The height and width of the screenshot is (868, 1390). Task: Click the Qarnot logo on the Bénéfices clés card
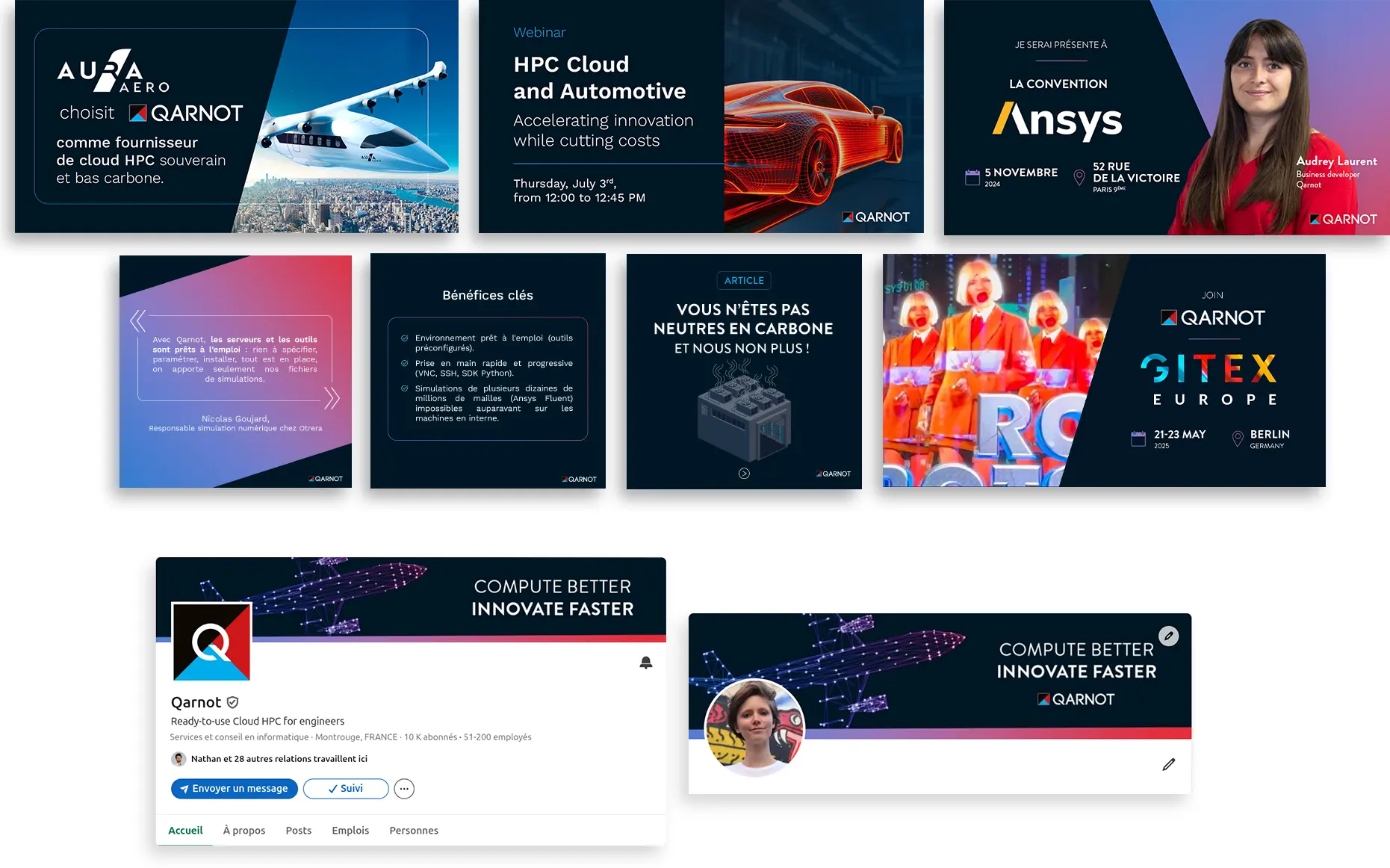tap(579, 480)
